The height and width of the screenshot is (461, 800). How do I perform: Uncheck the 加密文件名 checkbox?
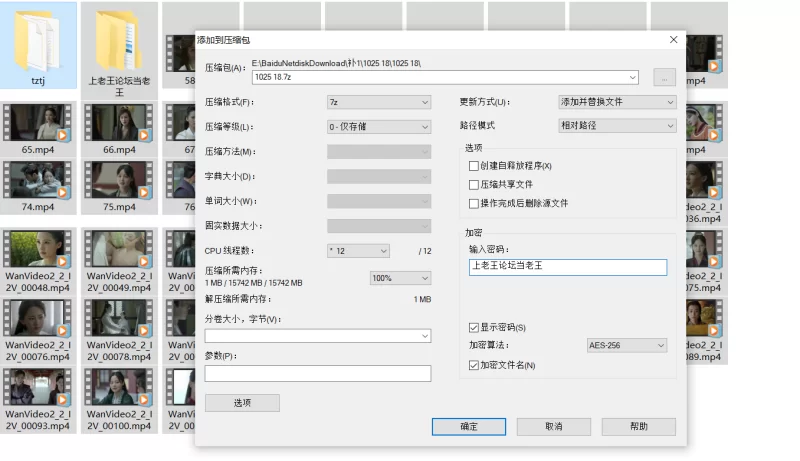(x=474, y=366)
